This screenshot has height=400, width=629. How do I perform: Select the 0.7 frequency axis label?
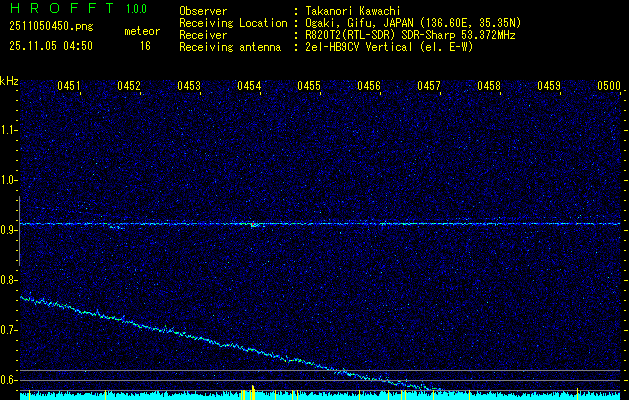(9, 330)
